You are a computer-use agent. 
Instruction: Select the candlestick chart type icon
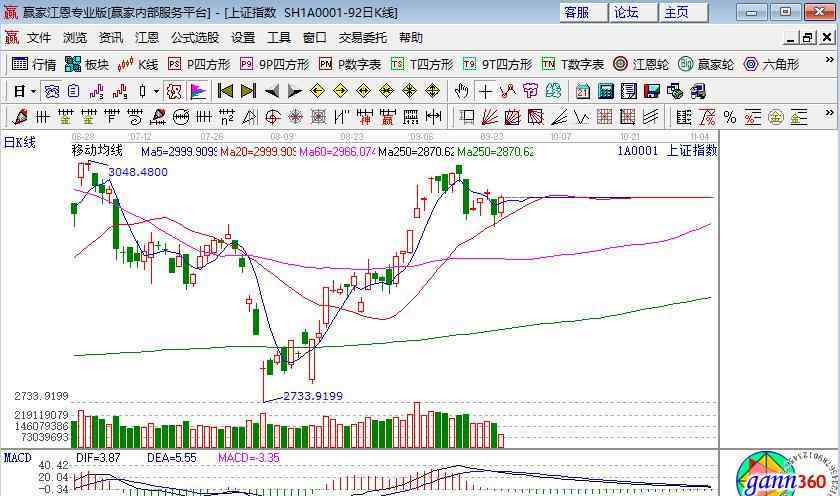142,92
